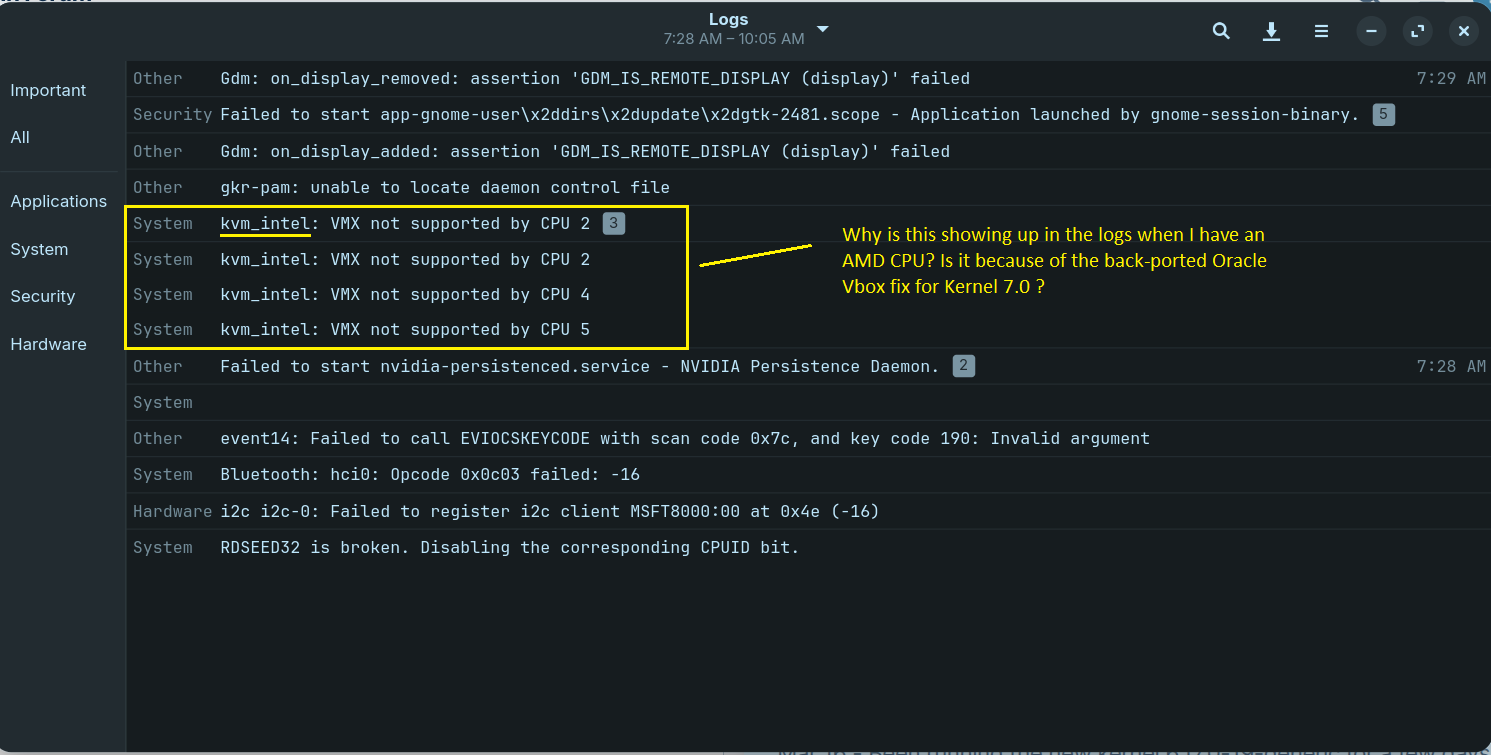The image size is (1491, 755).
Task: Maximize the Logs window
Action: coord(1417,31)
